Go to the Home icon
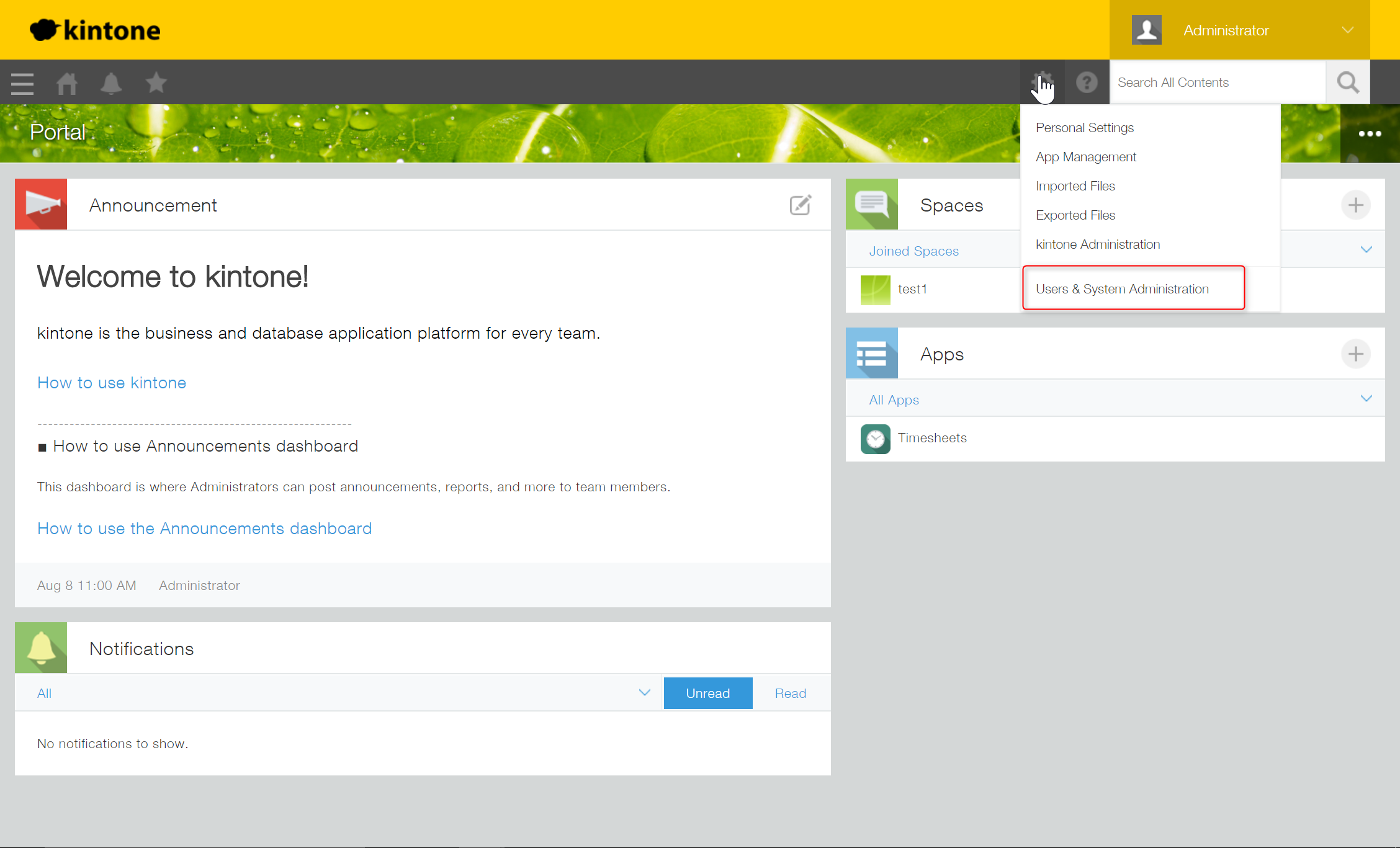 click(67, 83)
